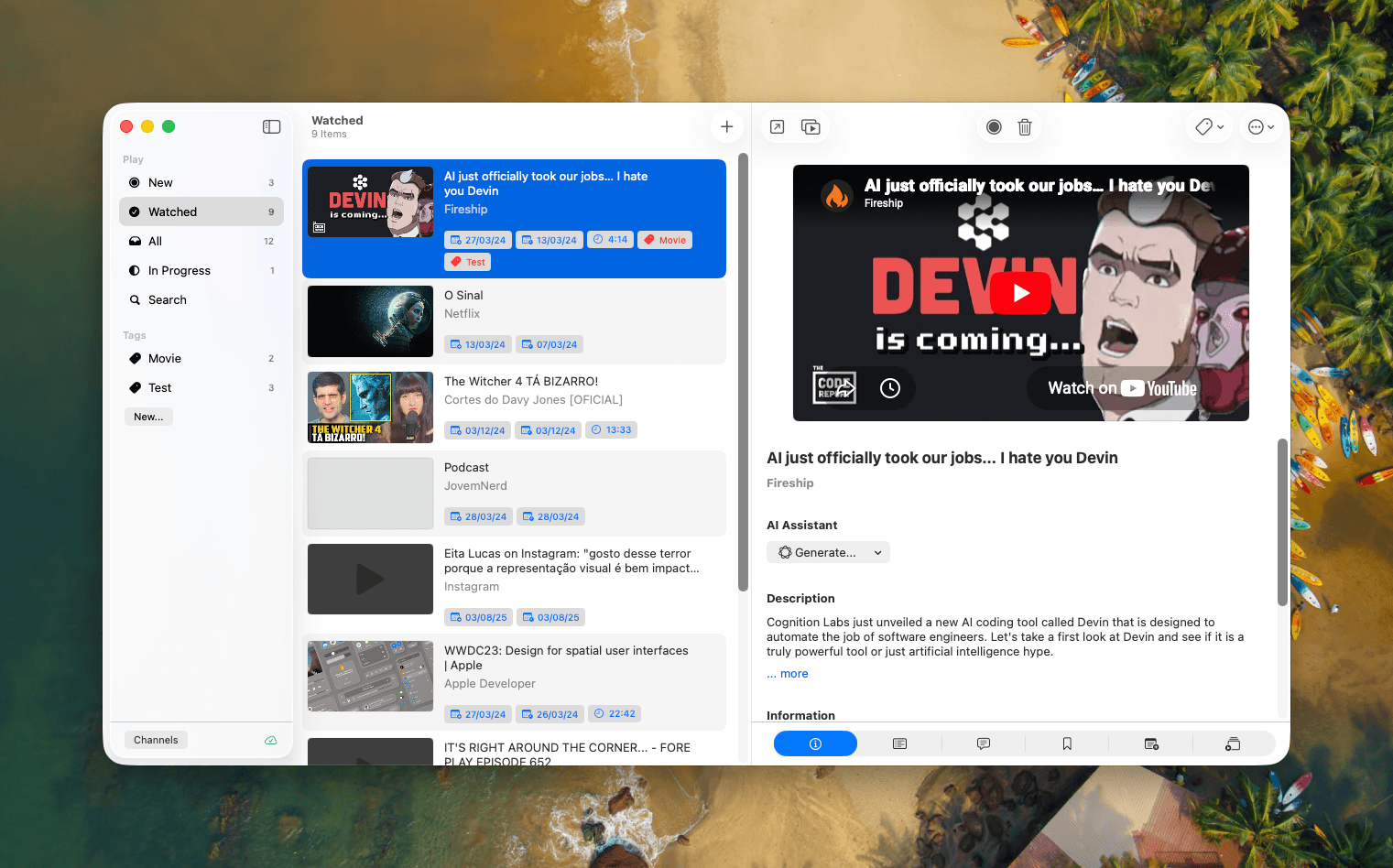Open the more options ellipsis menu

click(x=1261, y=127)
